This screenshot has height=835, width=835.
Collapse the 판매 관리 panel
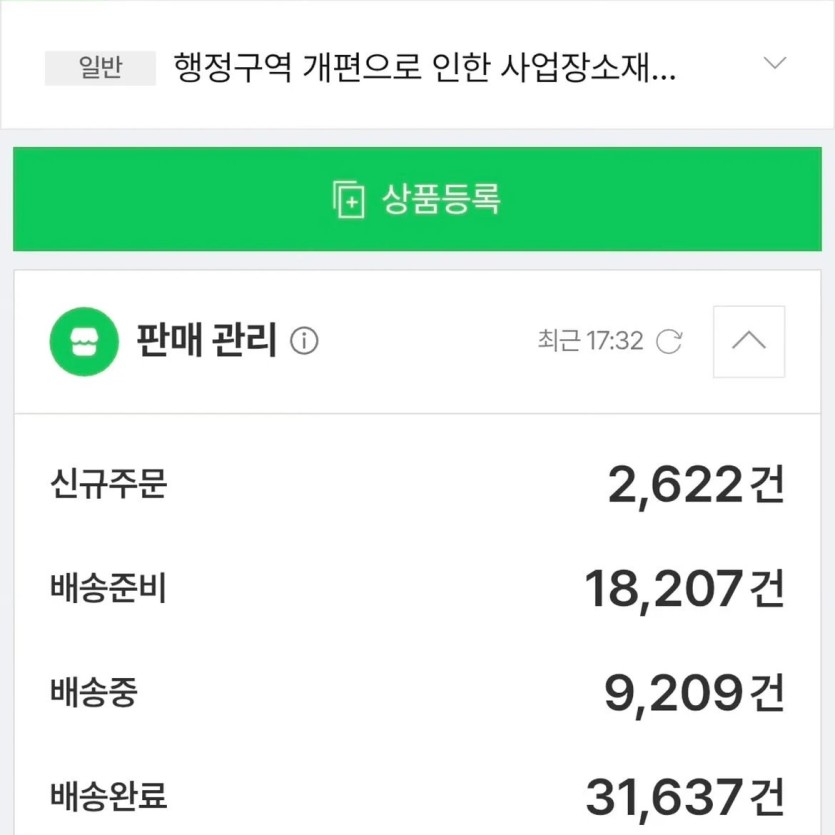pos(749,341)
